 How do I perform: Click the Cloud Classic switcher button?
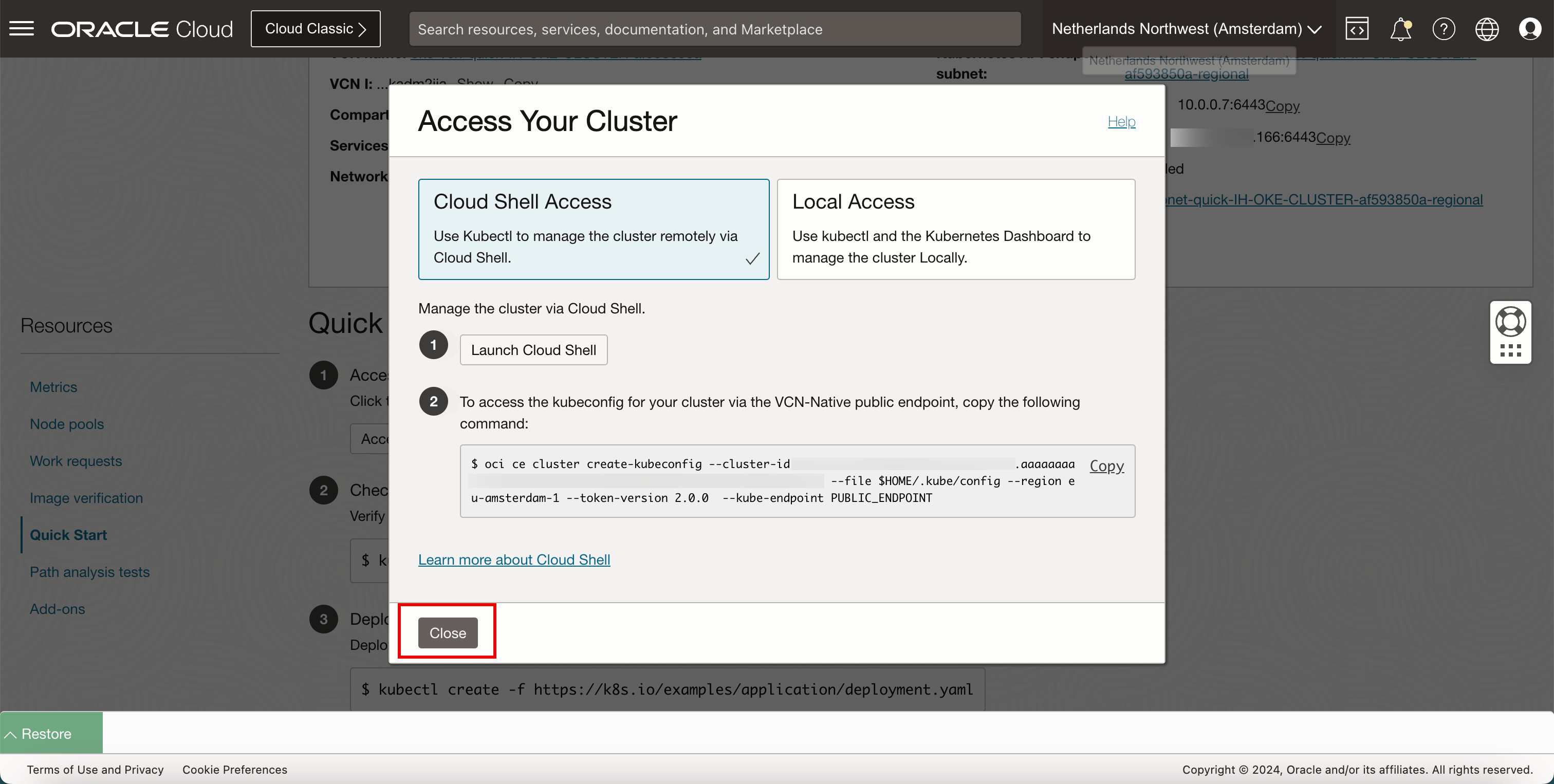point(316,28)
